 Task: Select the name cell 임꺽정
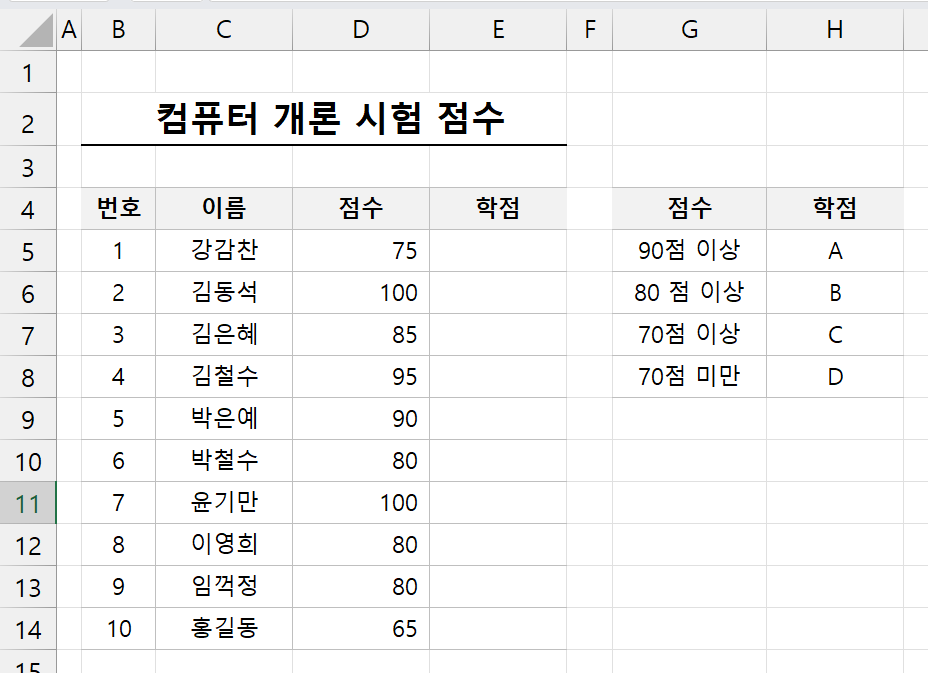tap(224, 587)
